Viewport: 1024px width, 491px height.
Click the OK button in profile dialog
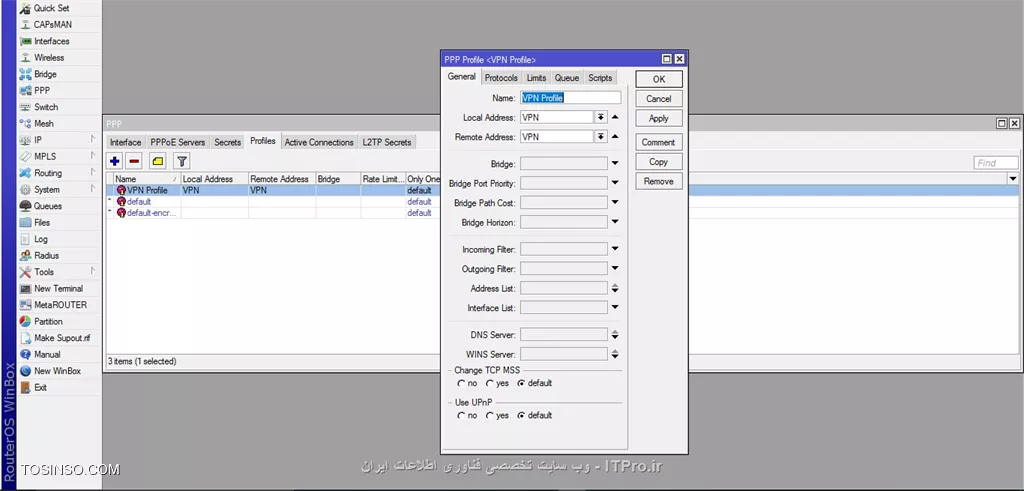point(659,79)
